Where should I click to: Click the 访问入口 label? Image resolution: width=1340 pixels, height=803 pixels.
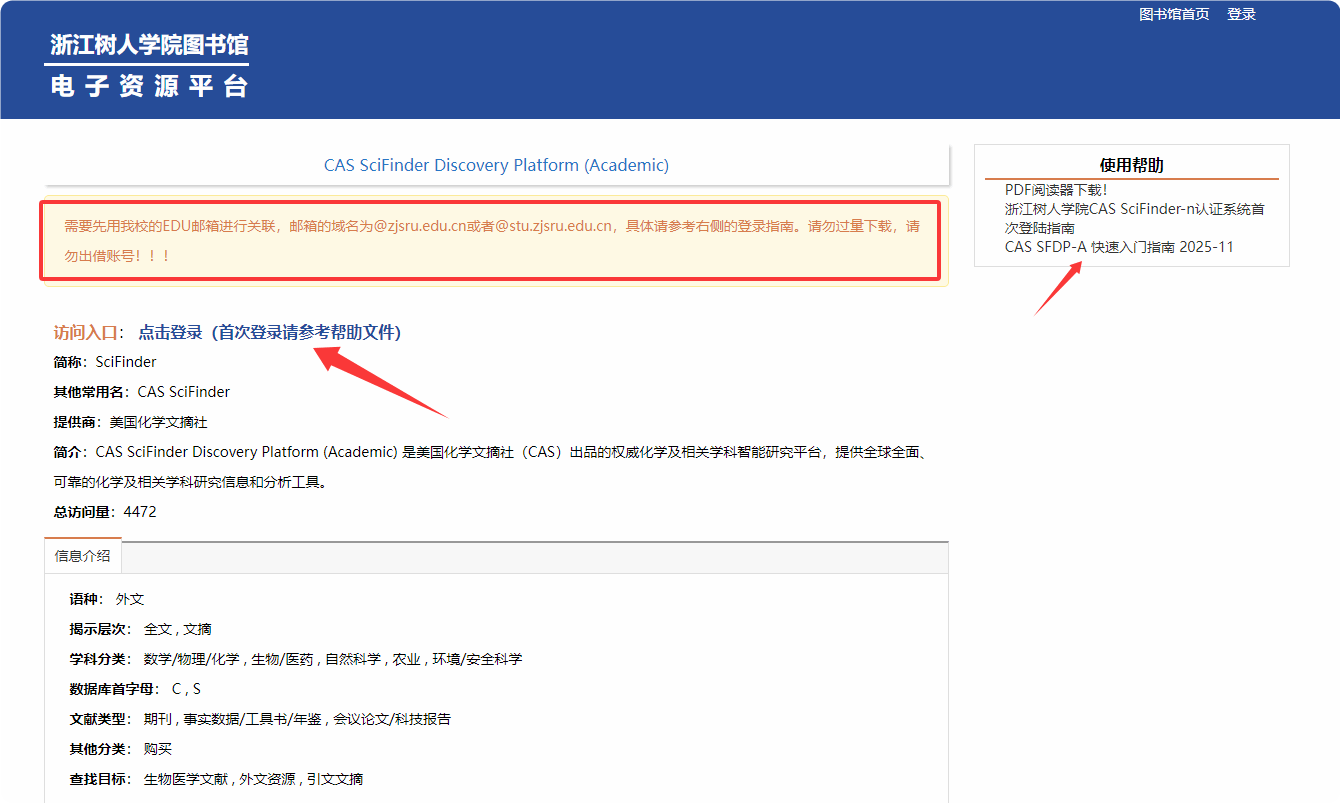pos(87,332)
